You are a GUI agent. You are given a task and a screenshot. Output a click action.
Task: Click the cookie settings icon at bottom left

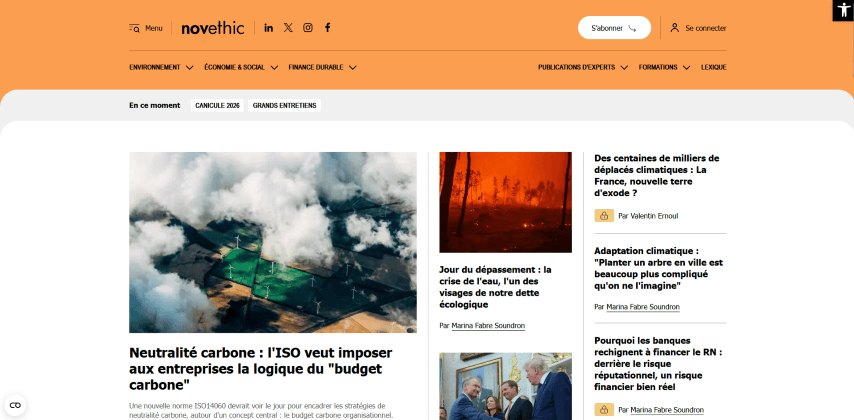point(15,405)
